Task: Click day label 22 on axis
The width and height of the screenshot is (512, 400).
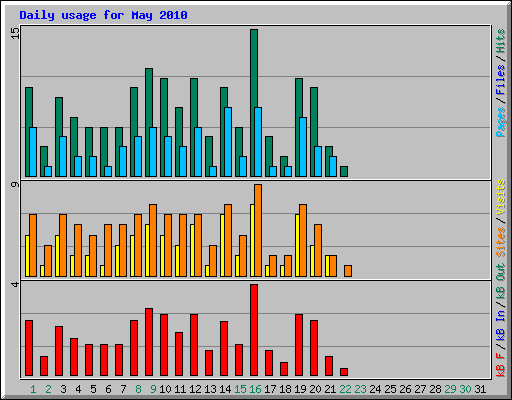Action: coord(345,389)
